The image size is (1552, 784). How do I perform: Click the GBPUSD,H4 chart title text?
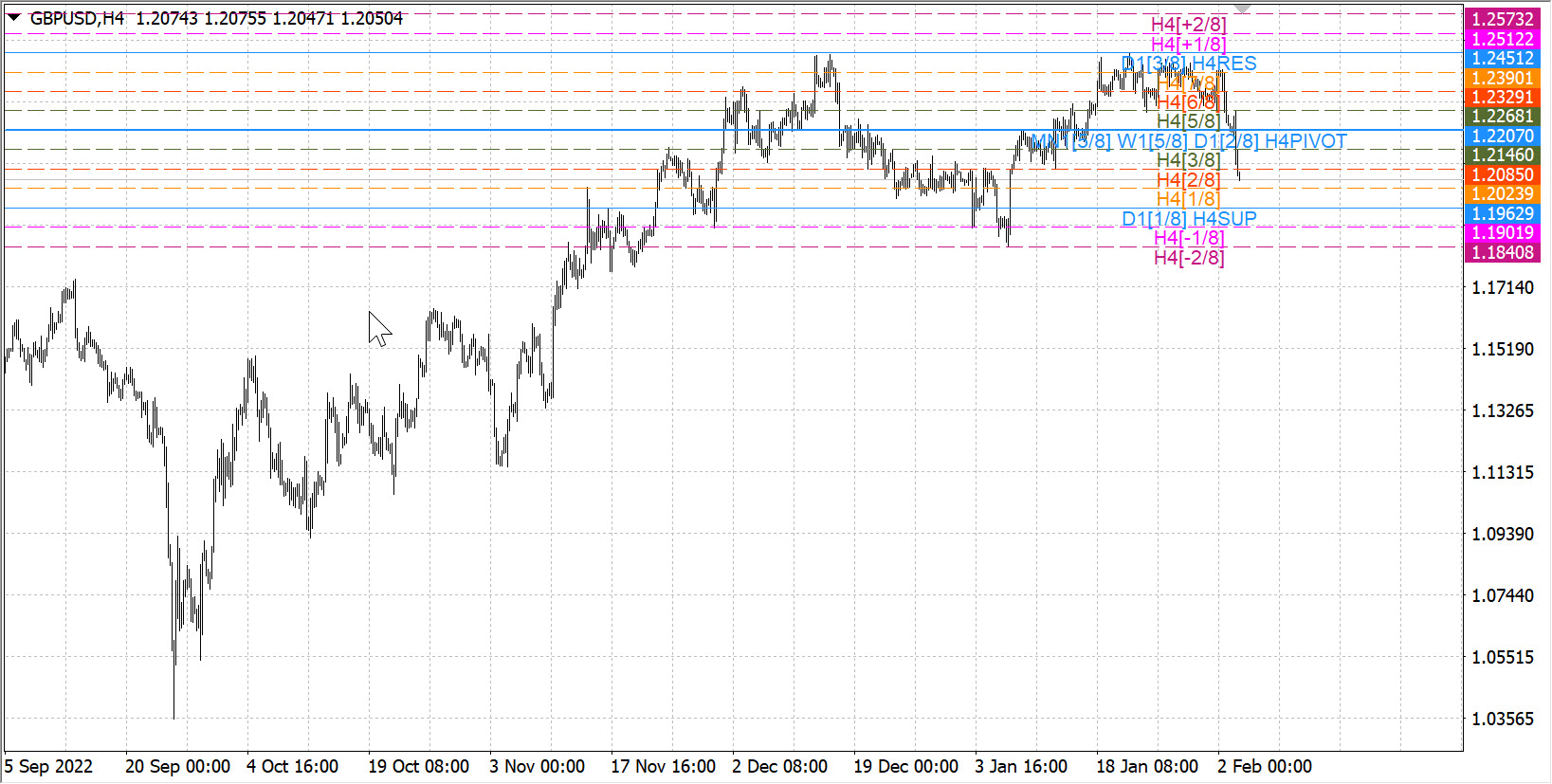(77, 18)
